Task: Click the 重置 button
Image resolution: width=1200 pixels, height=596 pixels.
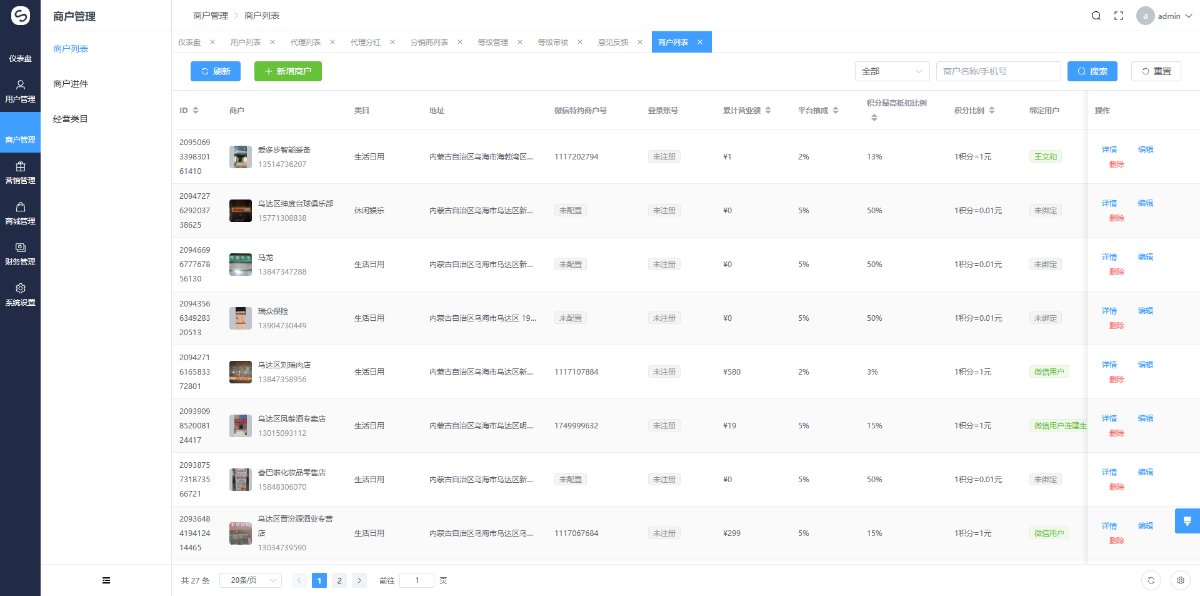Action: (1156, 71)
